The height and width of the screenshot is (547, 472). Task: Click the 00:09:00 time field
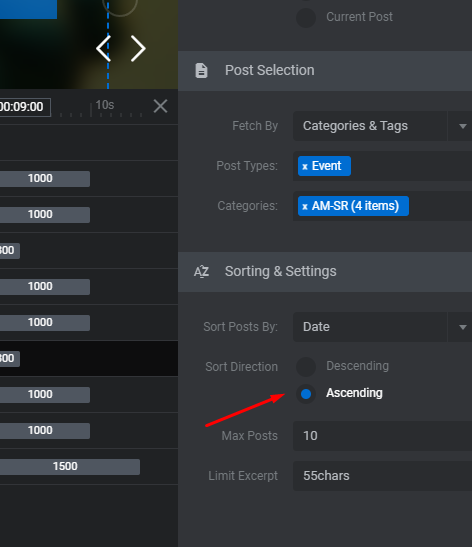(24, 107)
